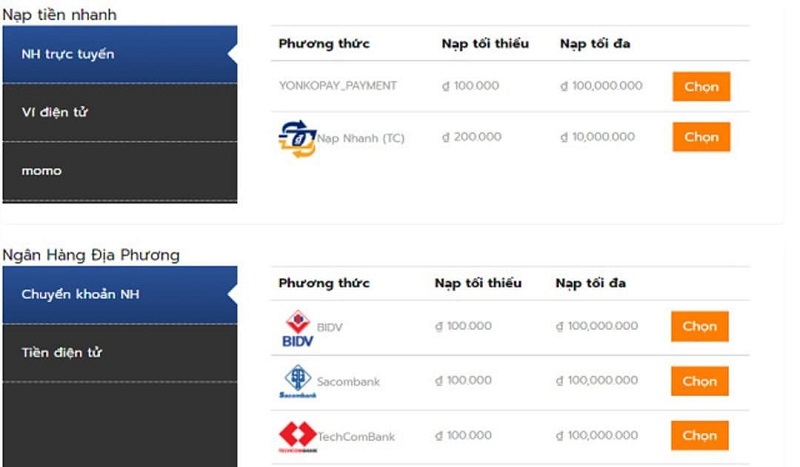This screenshot has width=800, height=467.
Task: Click the BIDV name text
Action: tap(330, 328)
